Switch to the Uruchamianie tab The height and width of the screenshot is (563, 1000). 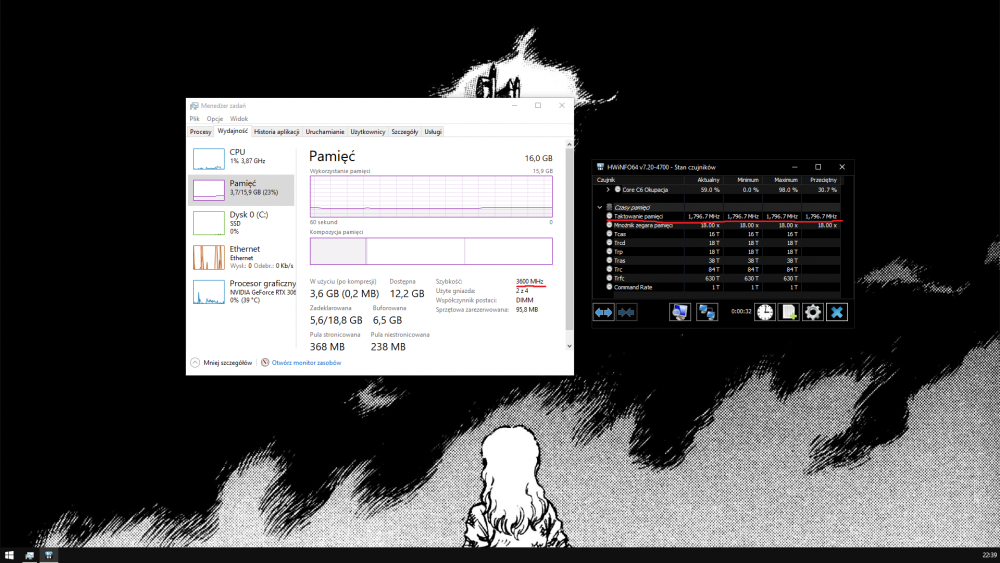pyautogui.click(x=325, y=132)
